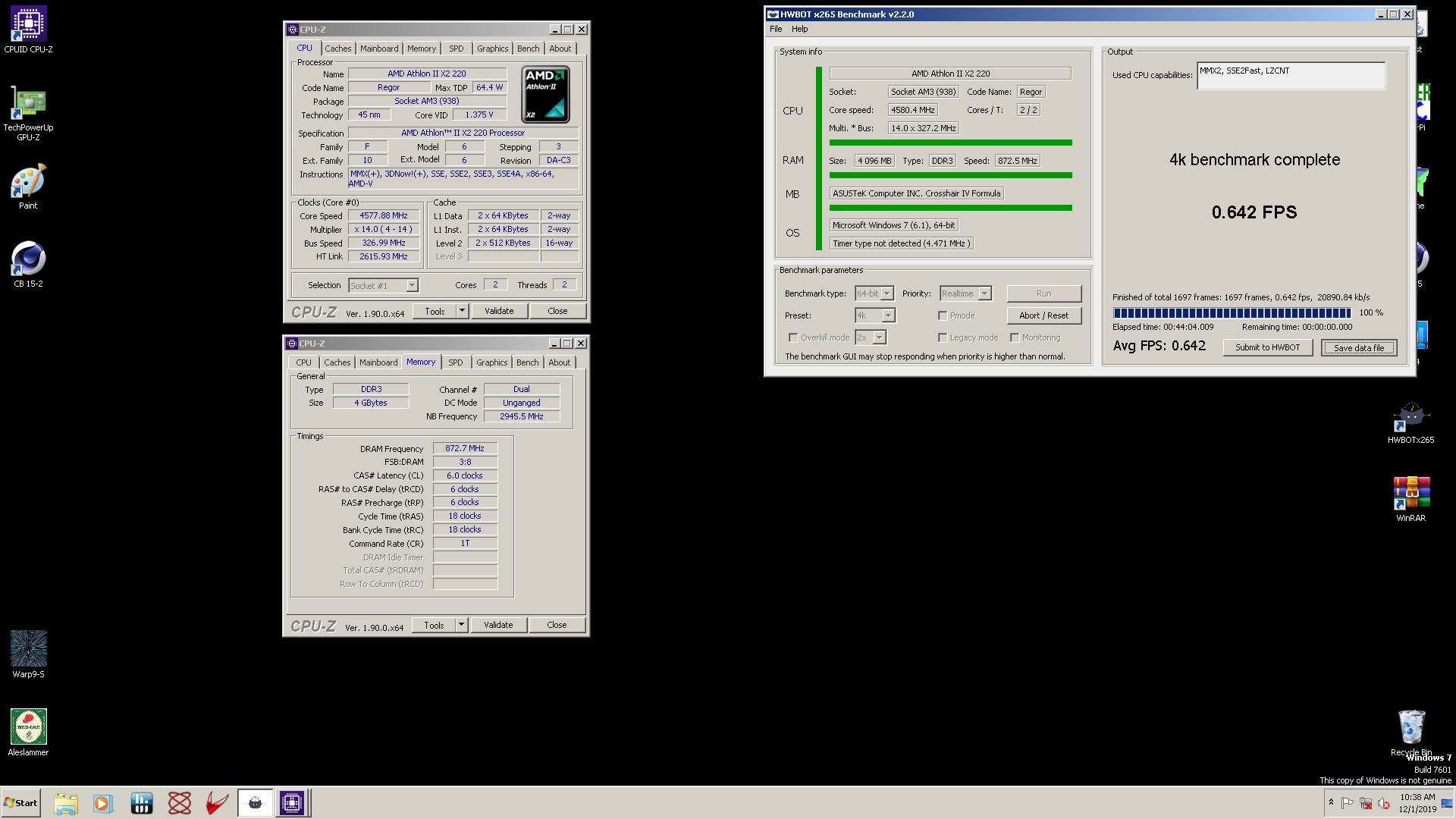Click the upper CPU-Z window title icon

[293, 30]
